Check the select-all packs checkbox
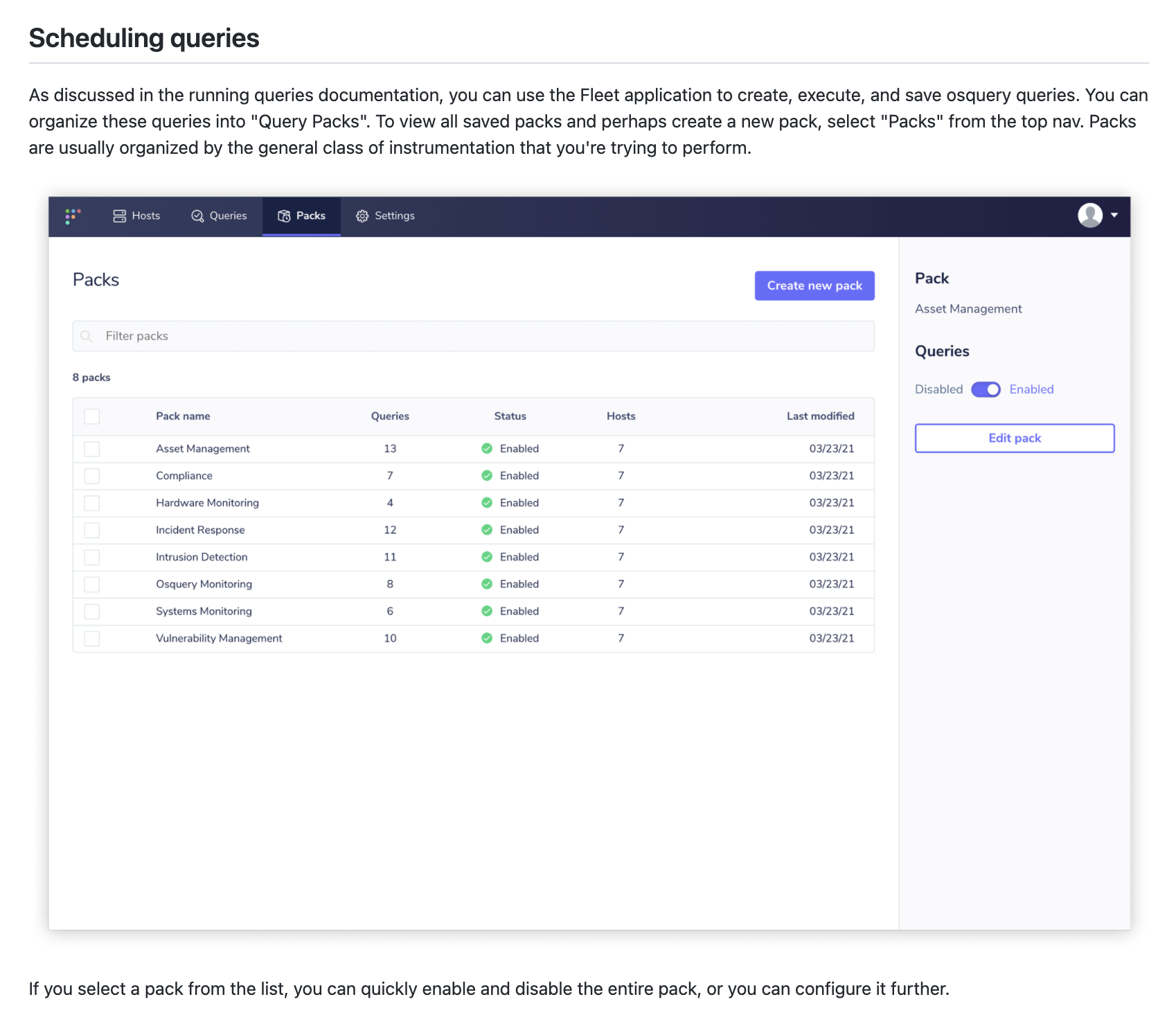The image size is (1176, 1024). (x=91, y=416)
